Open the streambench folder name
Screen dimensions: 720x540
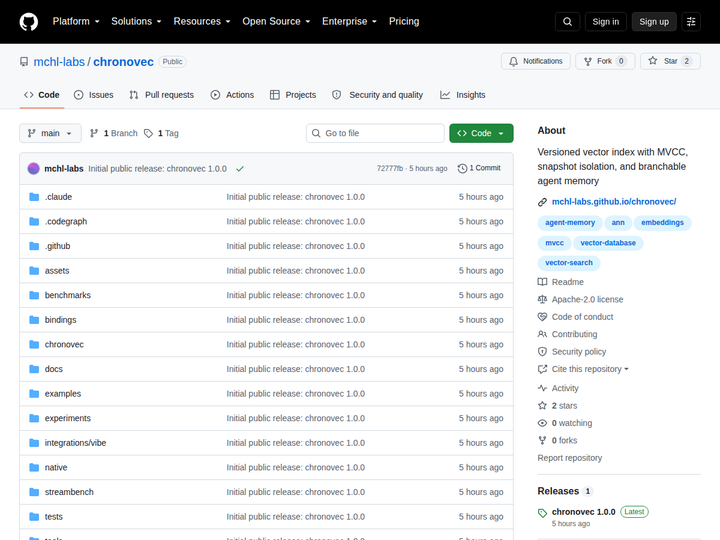tap(69, 492)
